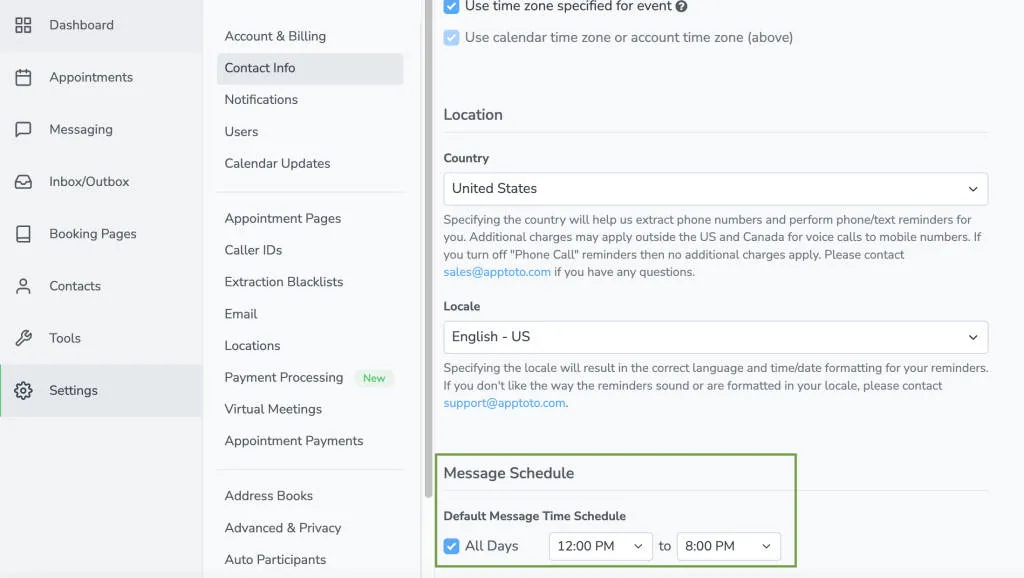Viewport: 1024px width, 578px height.
Task: Open Messaging via its chat bubble icon
Action: (x=27, y=129)
